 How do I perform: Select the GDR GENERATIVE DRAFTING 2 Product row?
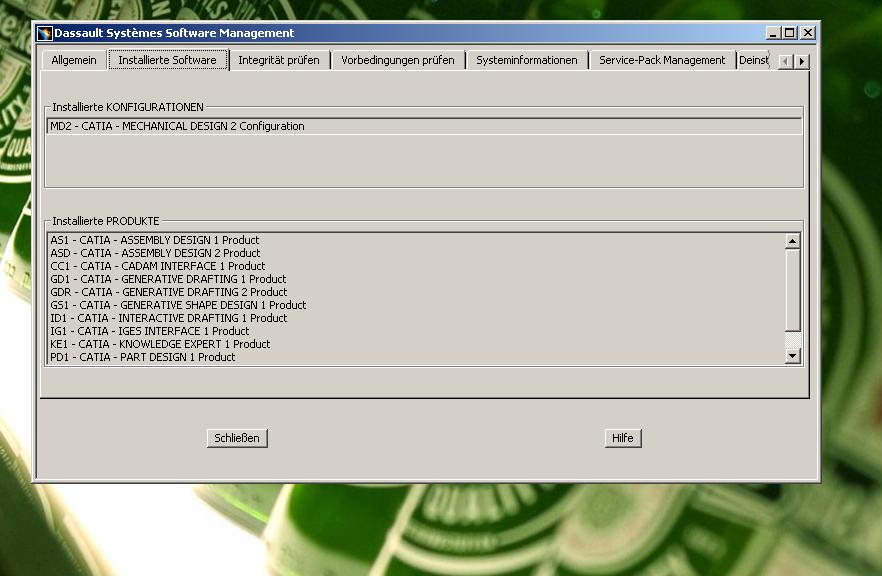pos(416,292)
